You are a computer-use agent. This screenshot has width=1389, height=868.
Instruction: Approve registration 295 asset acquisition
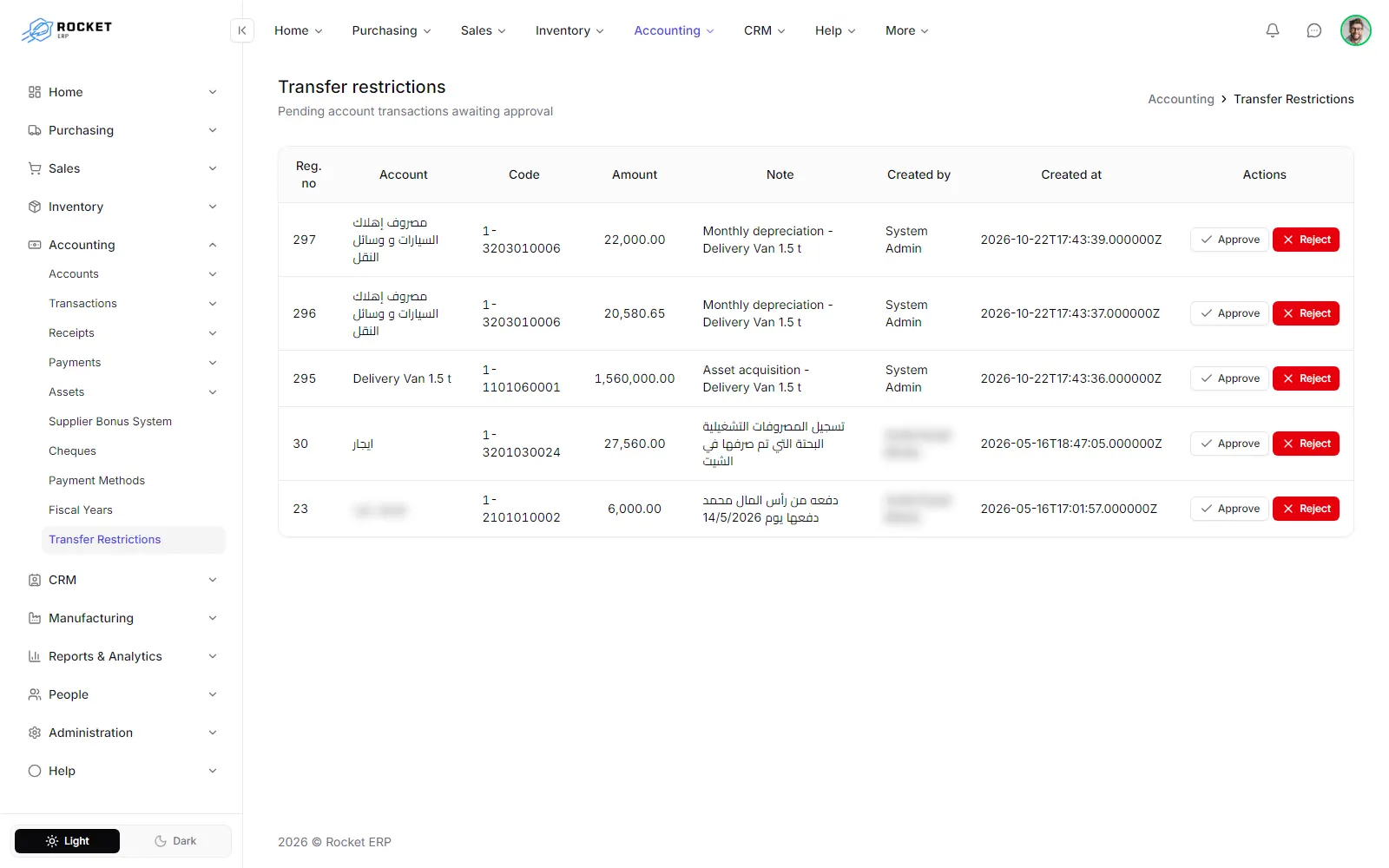(x=1229, y=378)
